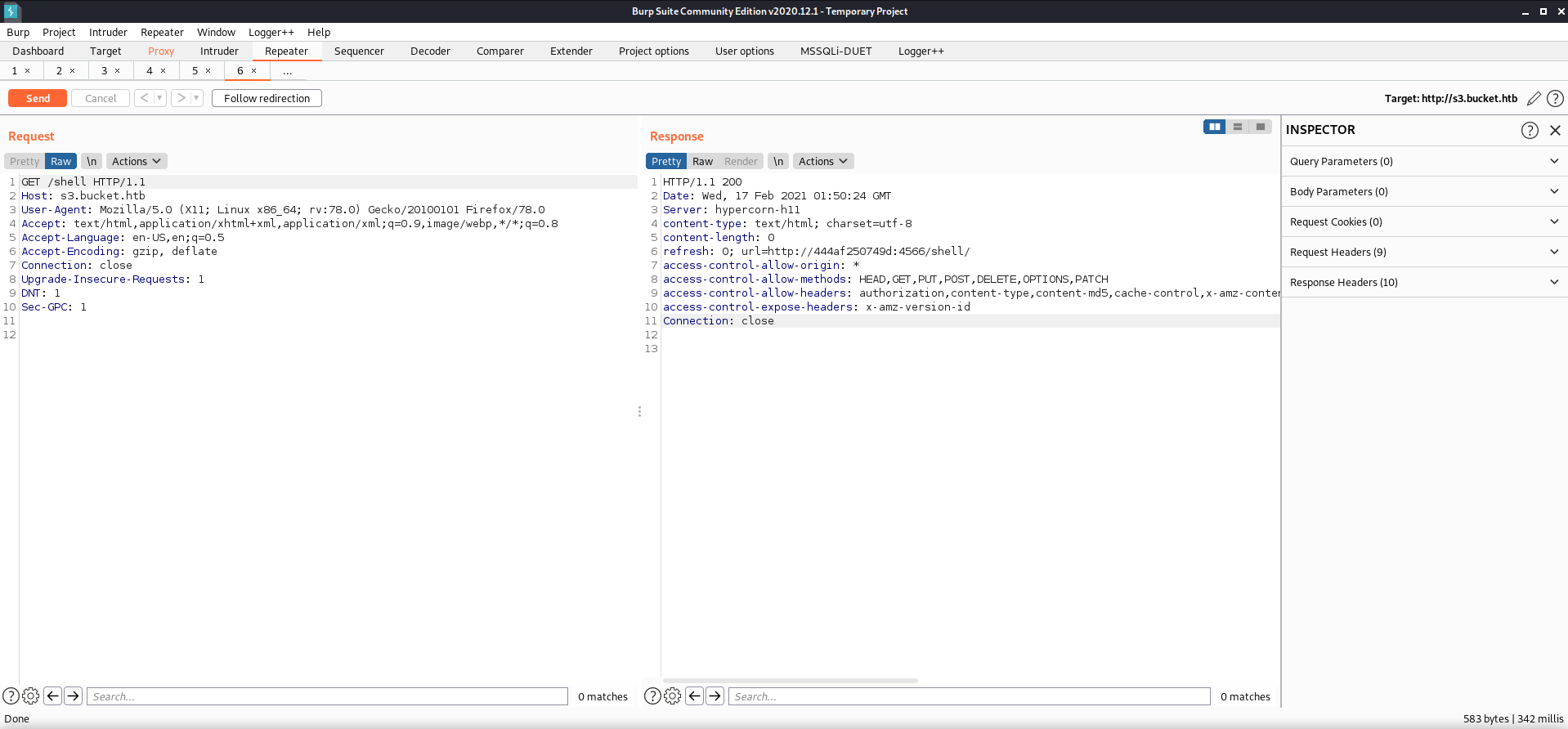Open the Help menu
This screenshot has height=729, width=1568.
(319, 33)
